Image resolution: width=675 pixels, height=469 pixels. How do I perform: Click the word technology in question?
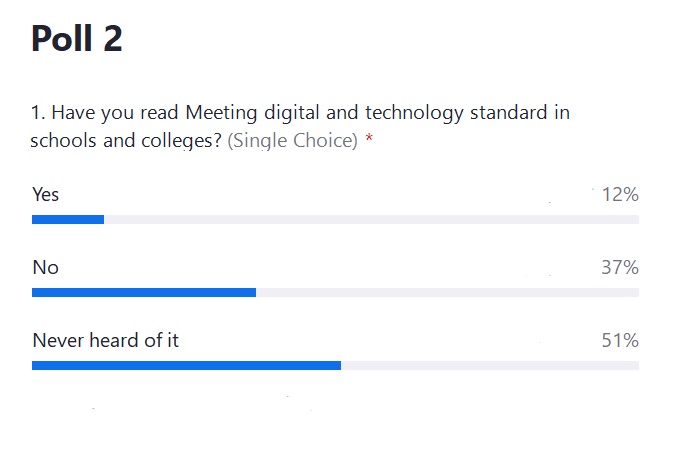click(414, 113)
